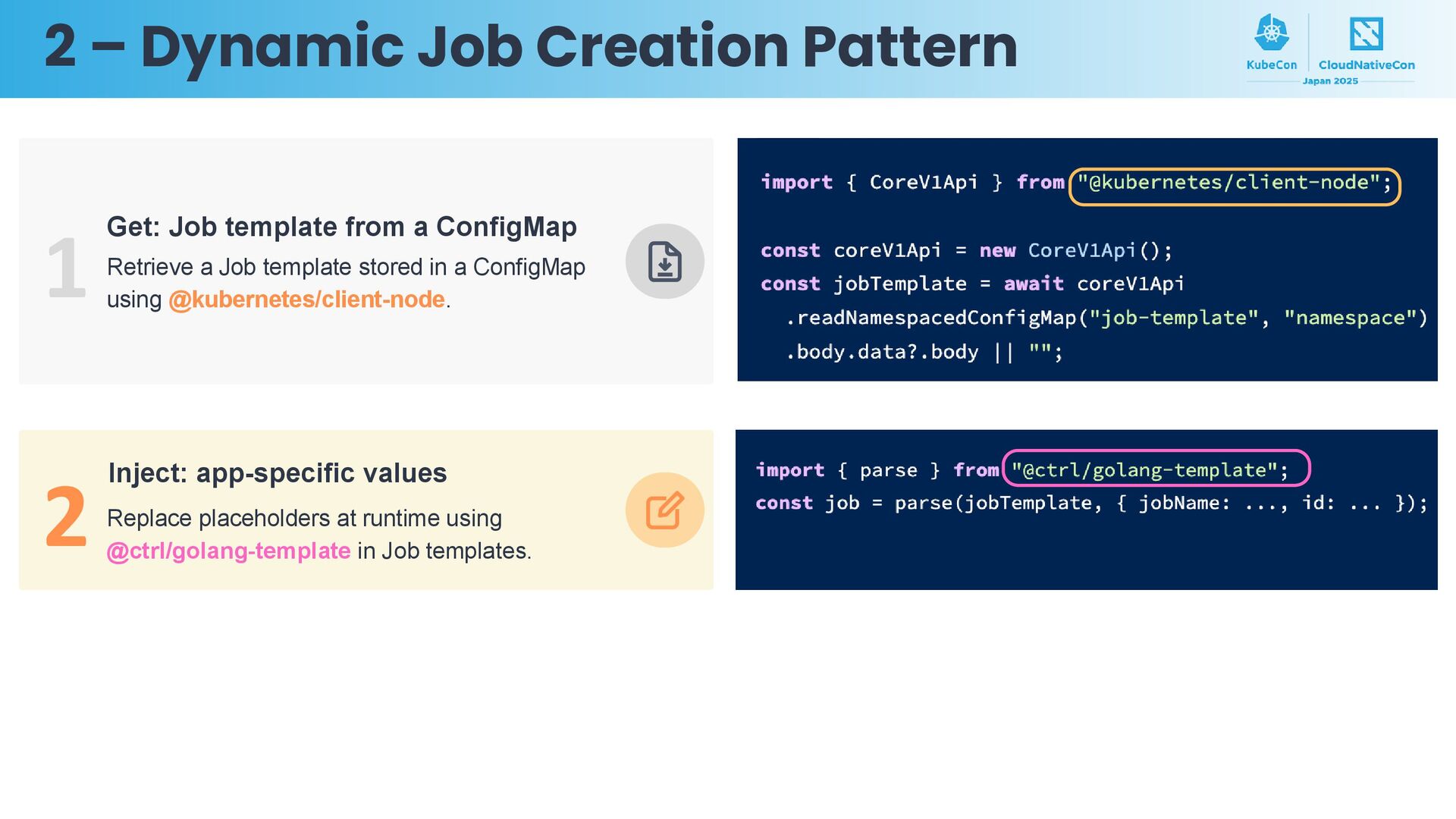Click the slide title 'Dynamic Job Creation Pattern'
The height and width of the screenshot is (819, 1456).
coord(531,47)
